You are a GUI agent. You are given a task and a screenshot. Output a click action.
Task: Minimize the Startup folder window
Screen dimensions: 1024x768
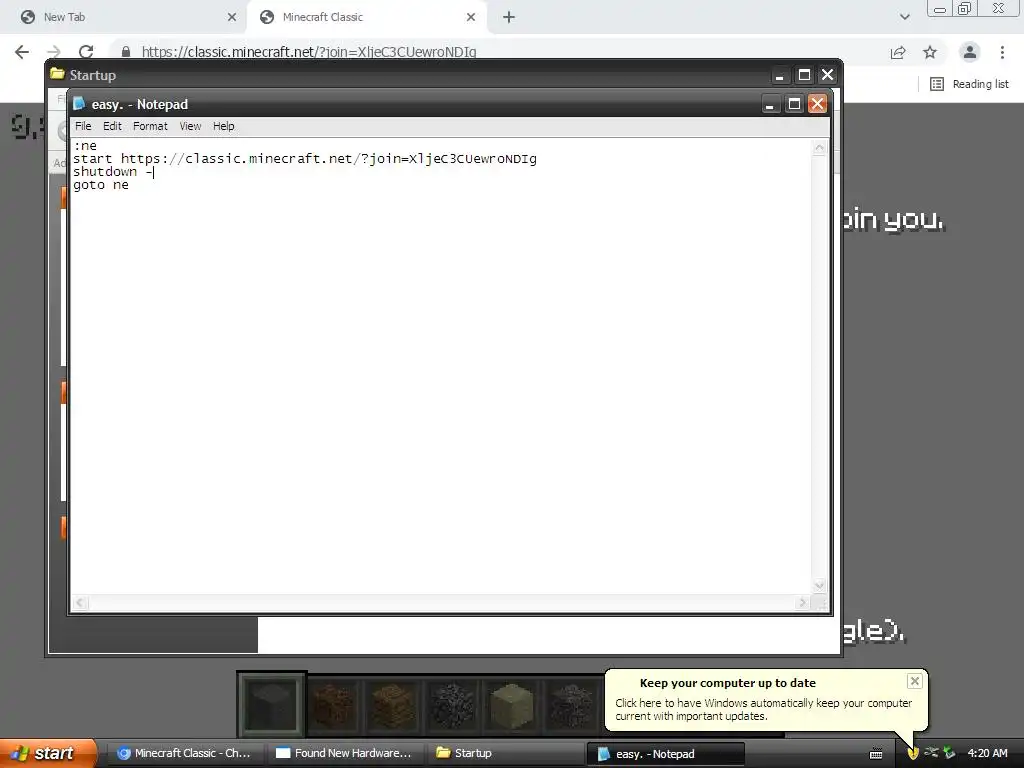coord(779,75)
